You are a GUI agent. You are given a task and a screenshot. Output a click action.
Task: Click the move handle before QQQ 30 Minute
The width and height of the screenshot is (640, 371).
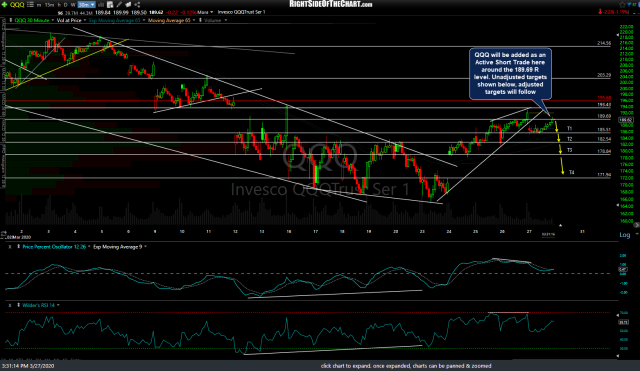[x=11, y=20]
